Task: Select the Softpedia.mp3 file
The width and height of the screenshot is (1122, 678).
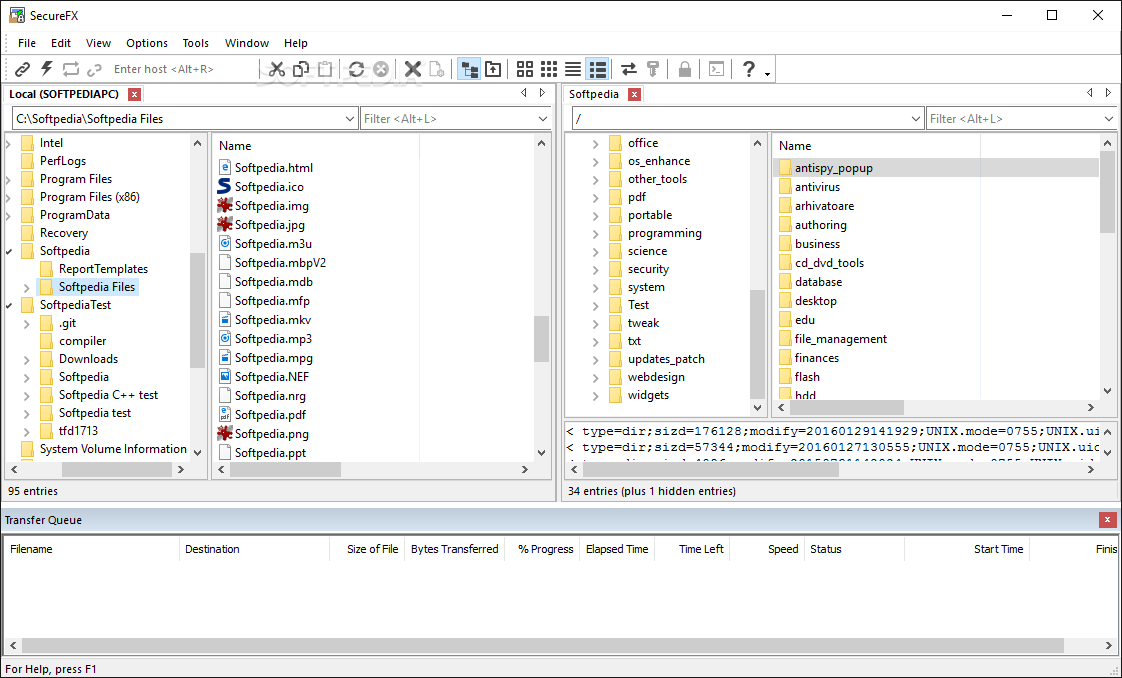Action: point(273,339)
